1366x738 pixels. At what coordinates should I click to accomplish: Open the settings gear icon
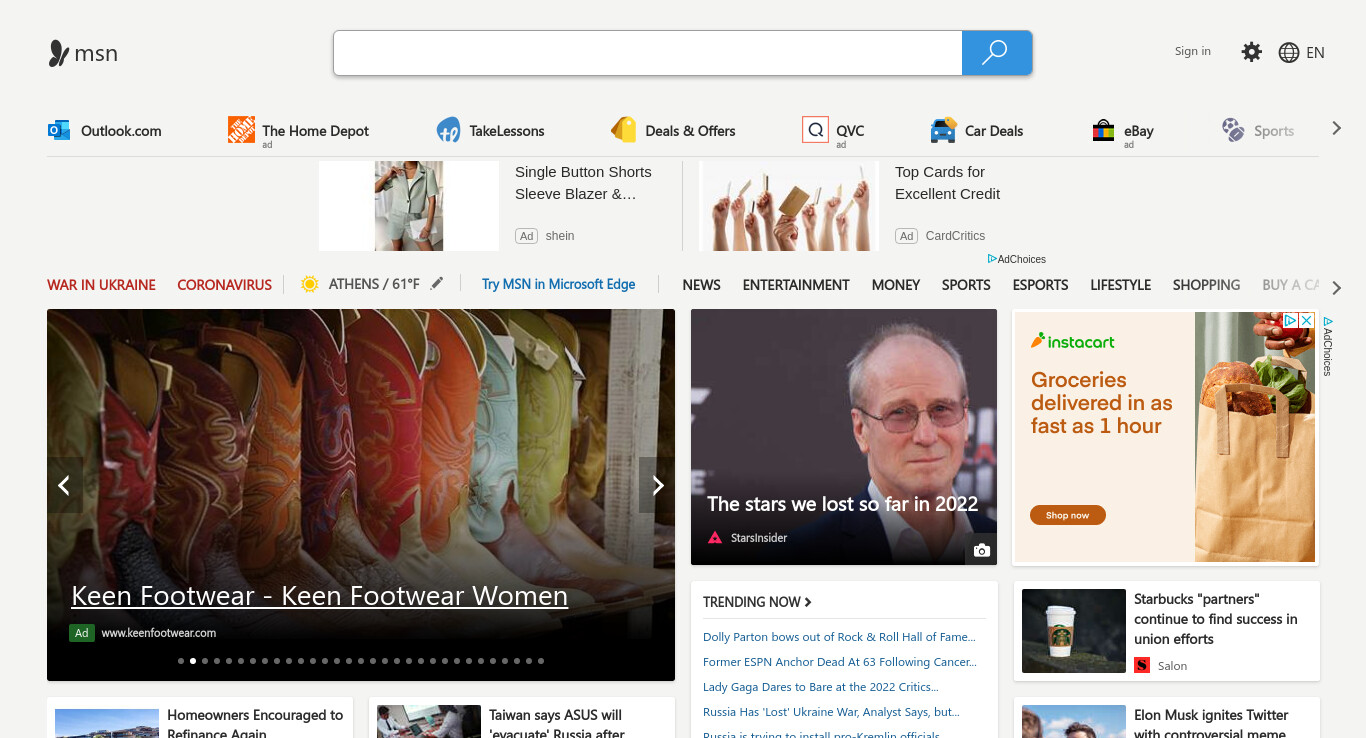click(1251, 52)
